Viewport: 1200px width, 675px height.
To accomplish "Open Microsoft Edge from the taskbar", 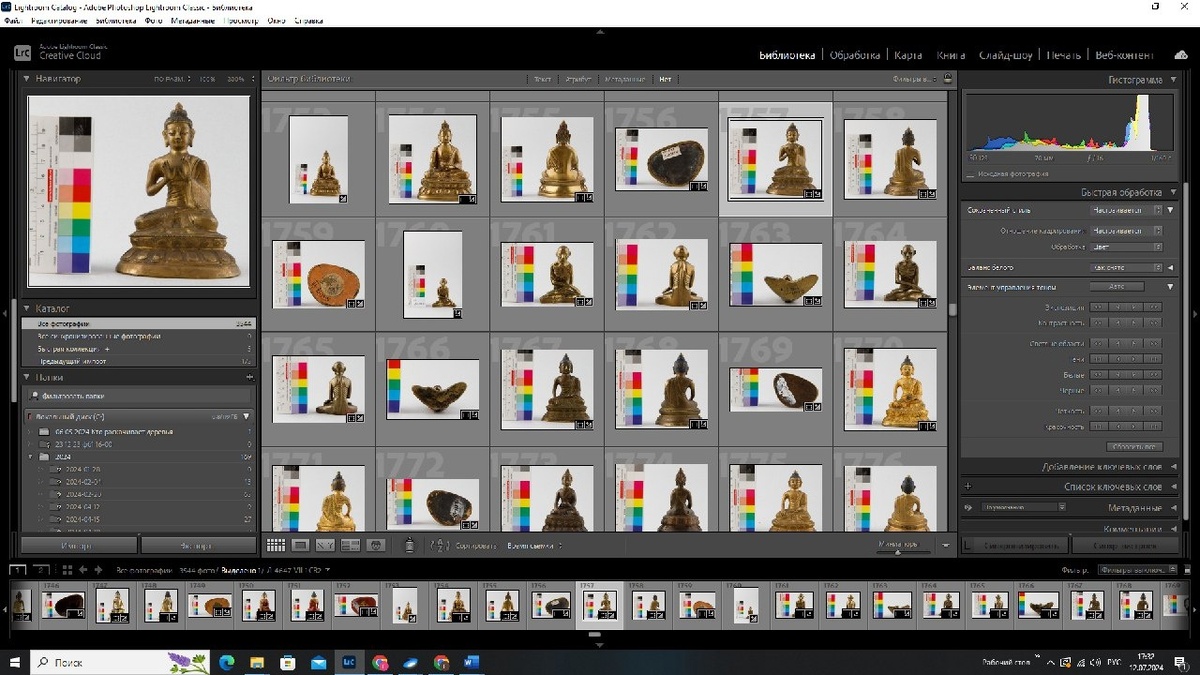I will [x=226, y=662].
